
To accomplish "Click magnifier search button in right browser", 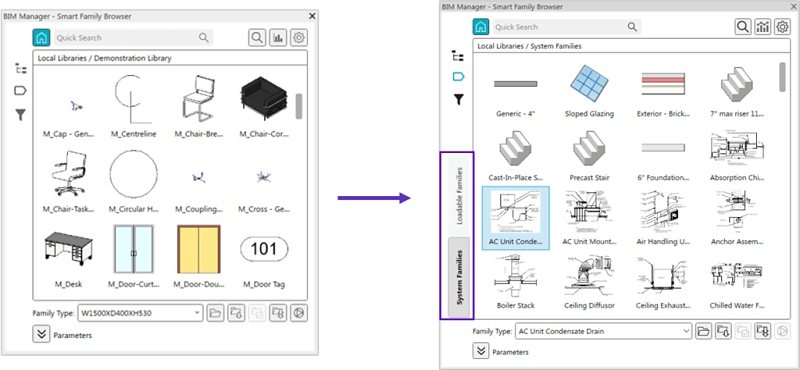I will [x=742, y=27].
